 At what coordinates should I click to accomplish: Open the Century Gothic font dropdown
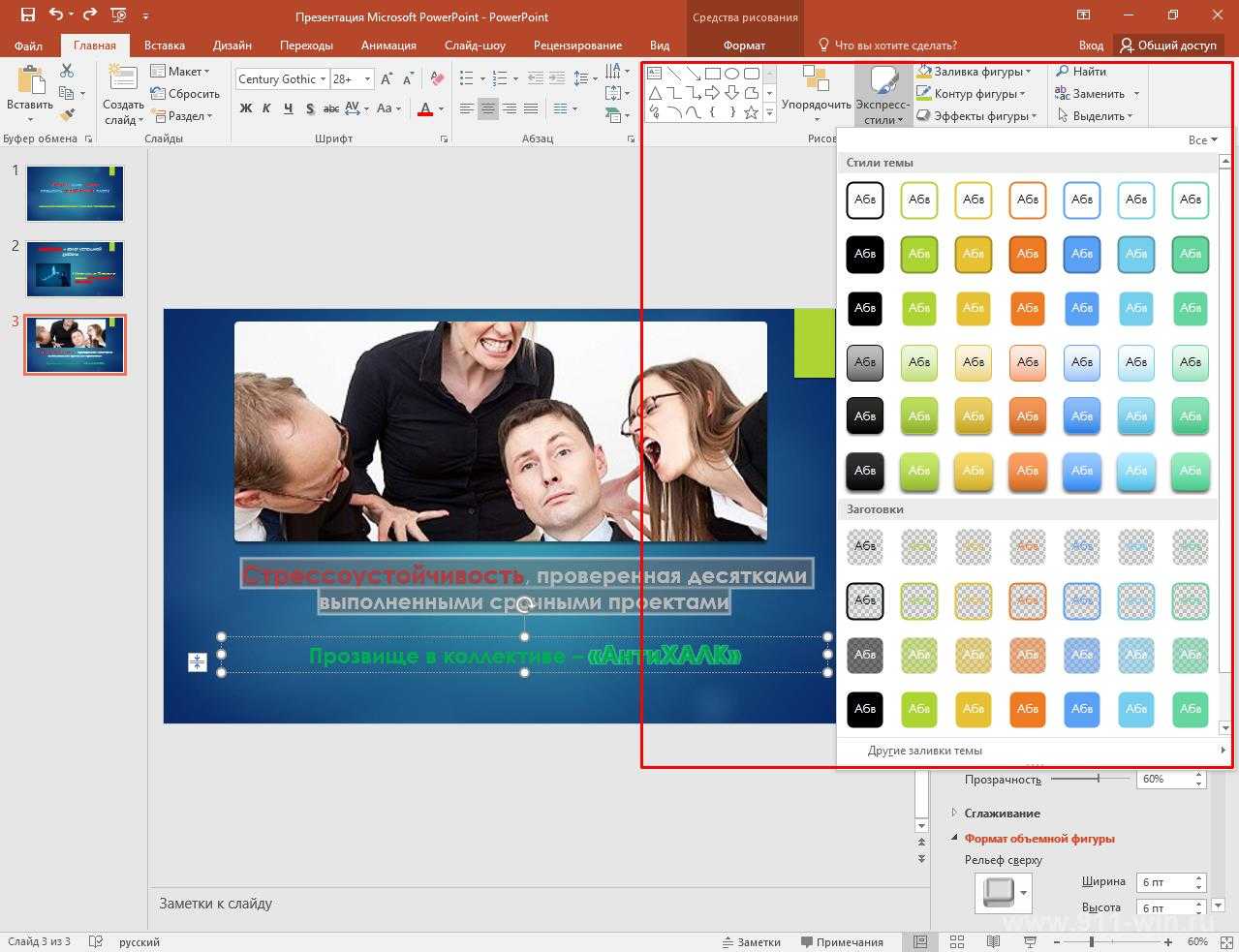pyautogui.click(x=323, y=79)
